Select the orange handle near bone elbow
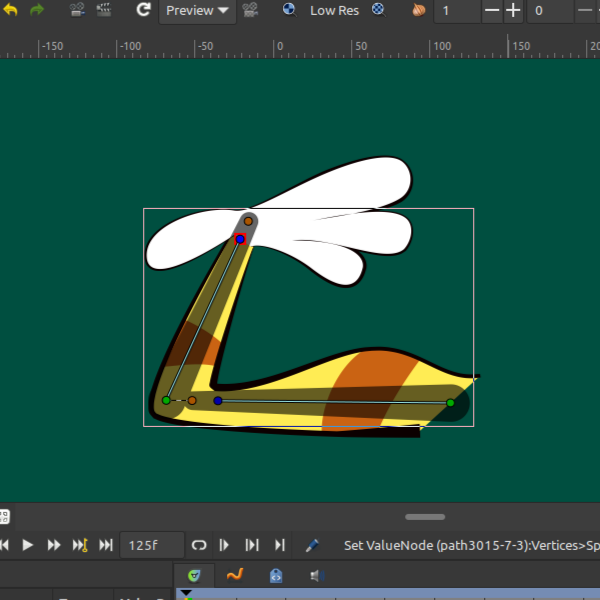Viewport: 600px width, 600px height. (192, 400)
